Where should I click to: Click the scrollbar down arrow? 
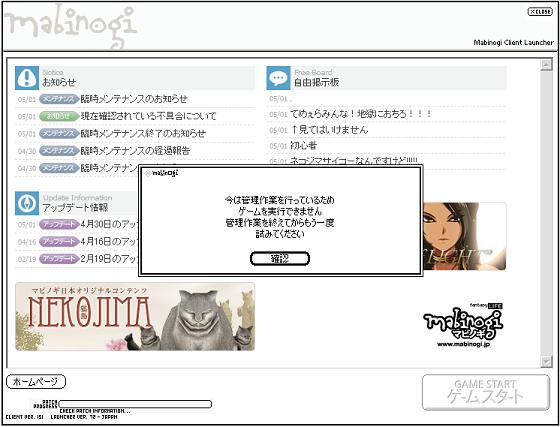tap(546, 361)
